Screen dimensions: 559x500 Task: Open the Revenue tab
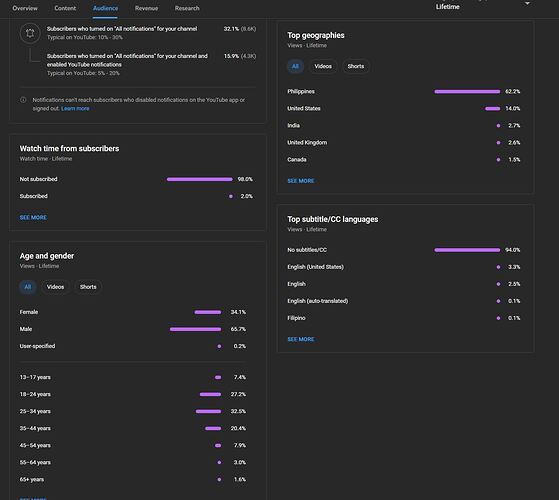click(146, 8)
